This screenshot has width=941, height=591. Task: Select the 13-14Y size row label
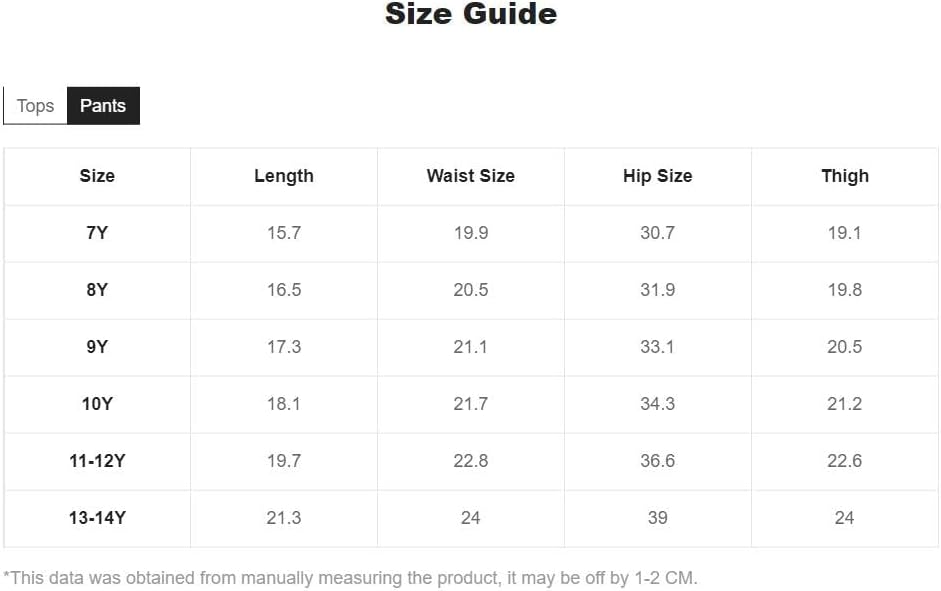[x=97, y=518]
